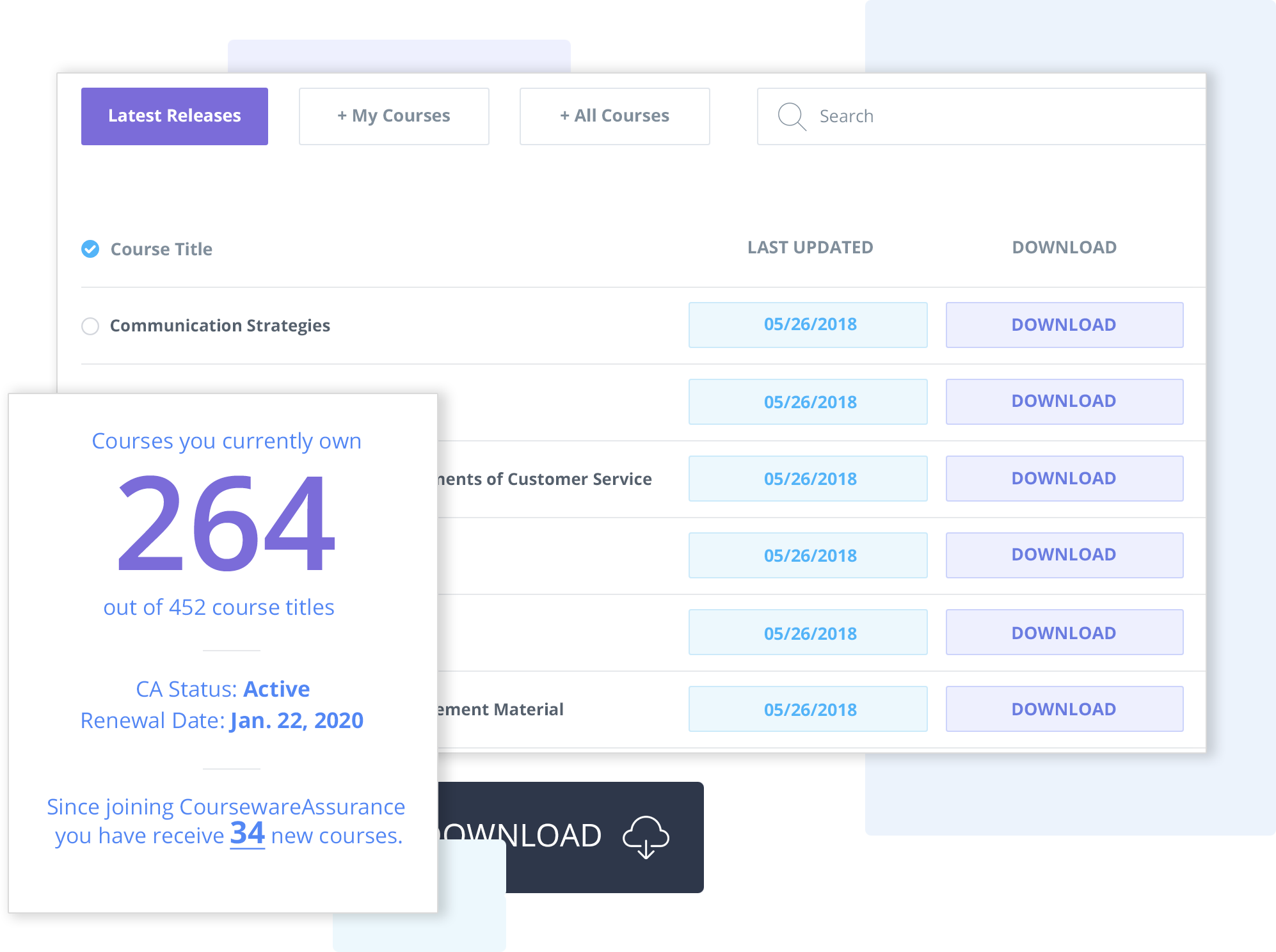Viewport: 1276px width, 952px height.
Task: Click the search magnifier icon
Action: 792,116
